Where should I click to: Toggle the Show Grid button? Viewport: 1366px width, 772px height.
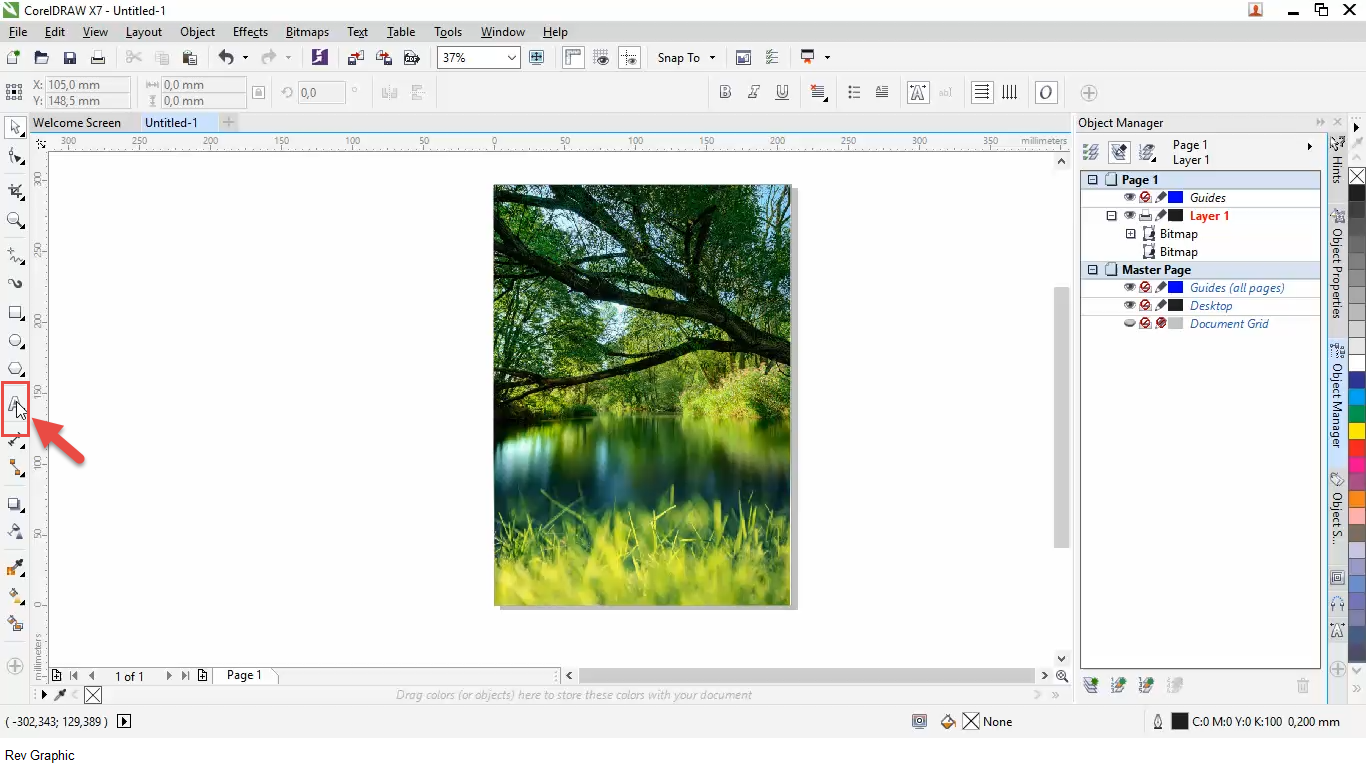click(601, 58)
